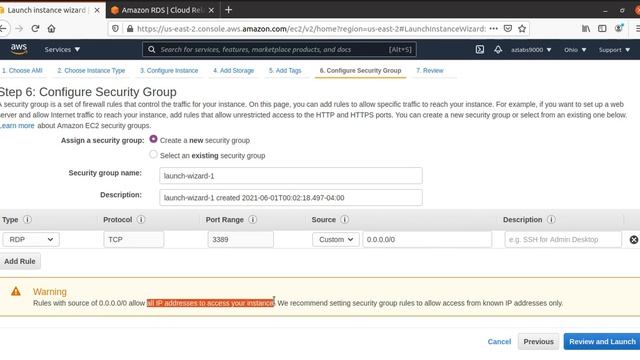Click the info icon next to Port Range
640x360 pixels.
[x=253, y=220]
